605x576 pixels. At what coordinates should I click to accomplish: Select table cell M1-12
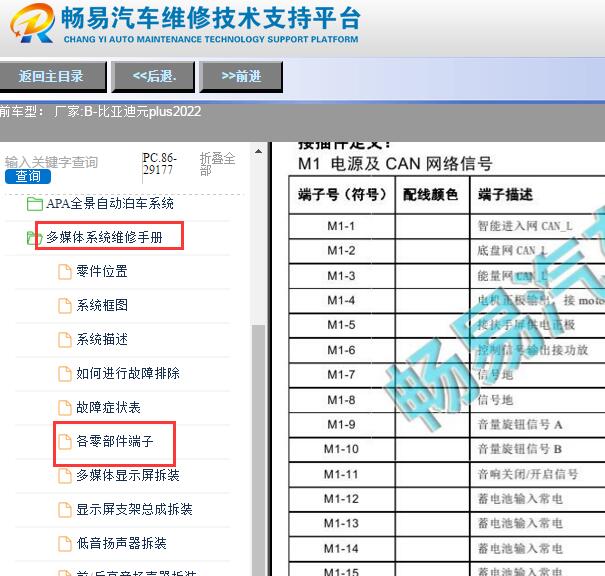[341, 499]
